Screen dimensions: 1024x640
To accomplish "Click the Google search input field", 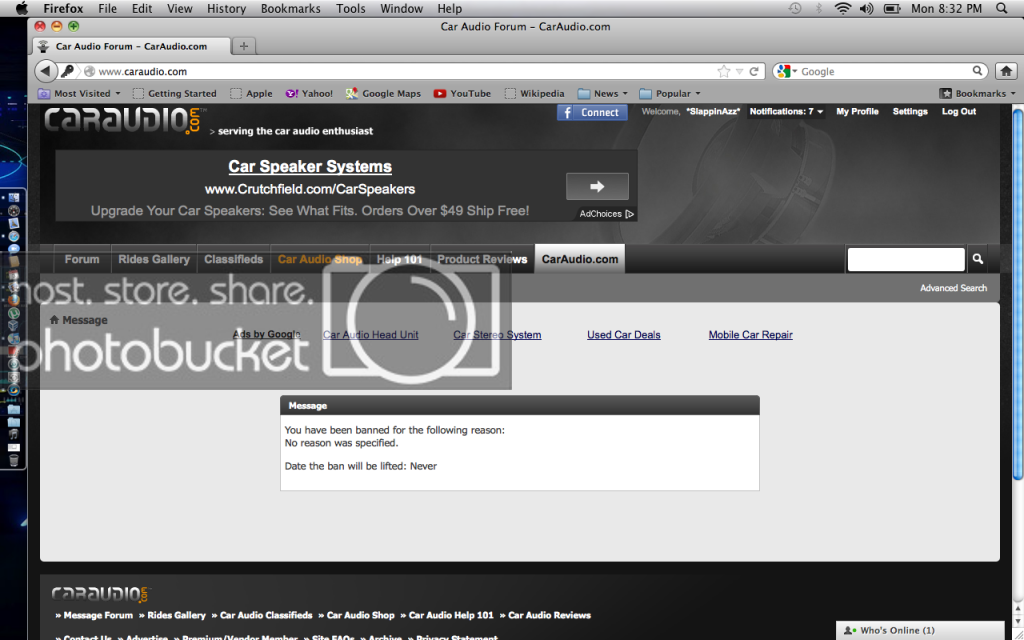I will [886, 71].
